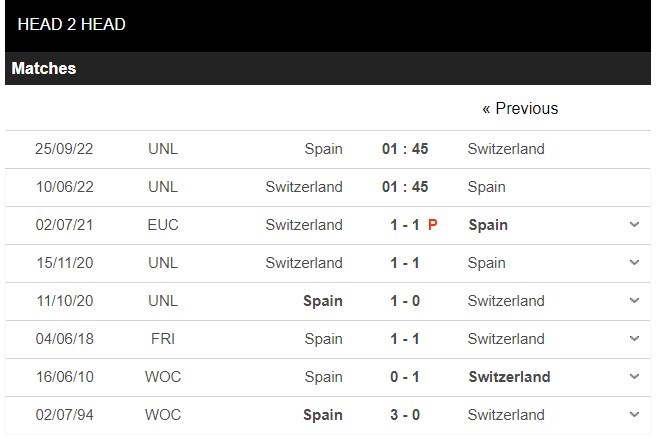The image size is (665, 443).
Task: Open the Spain 1 - 0 score on 11/10/20
Action: click(405, 301)
